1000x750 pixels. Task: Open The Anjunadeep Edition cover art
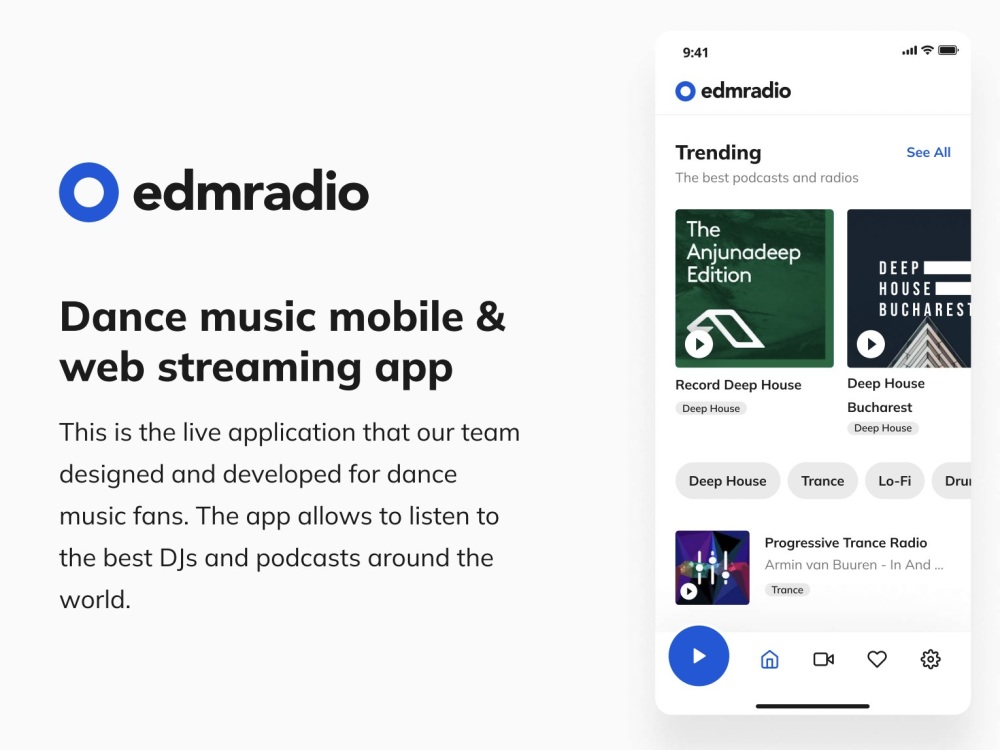pos(754,288)
